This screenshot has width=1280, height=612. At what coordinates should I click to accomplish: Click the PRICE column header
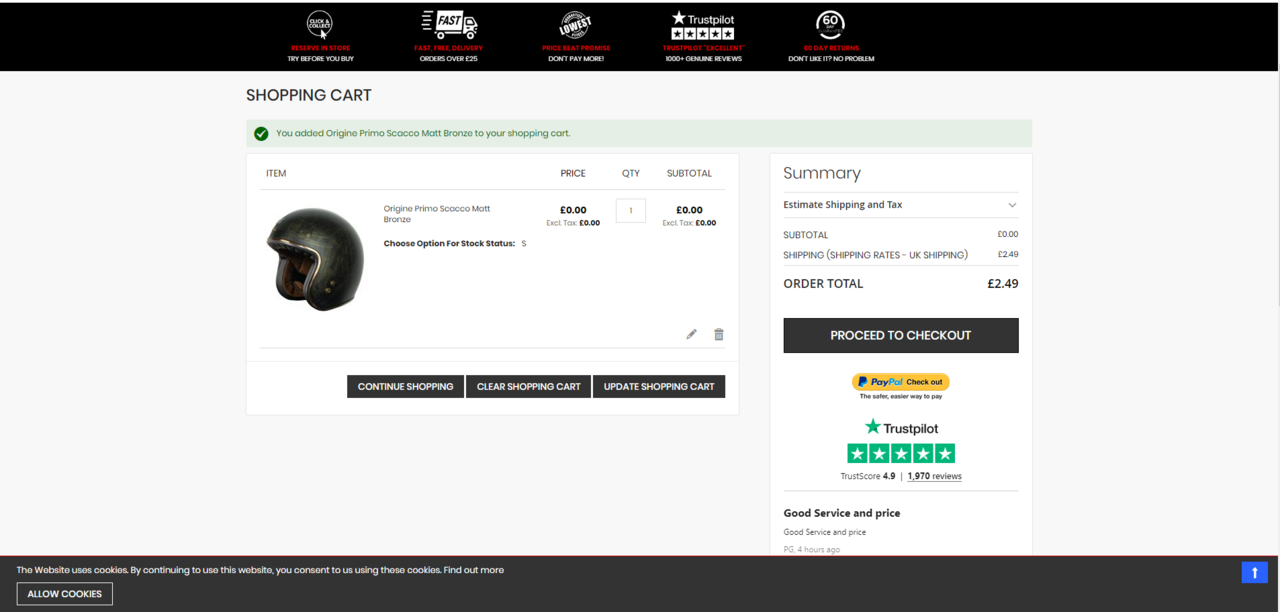point(573,173)
